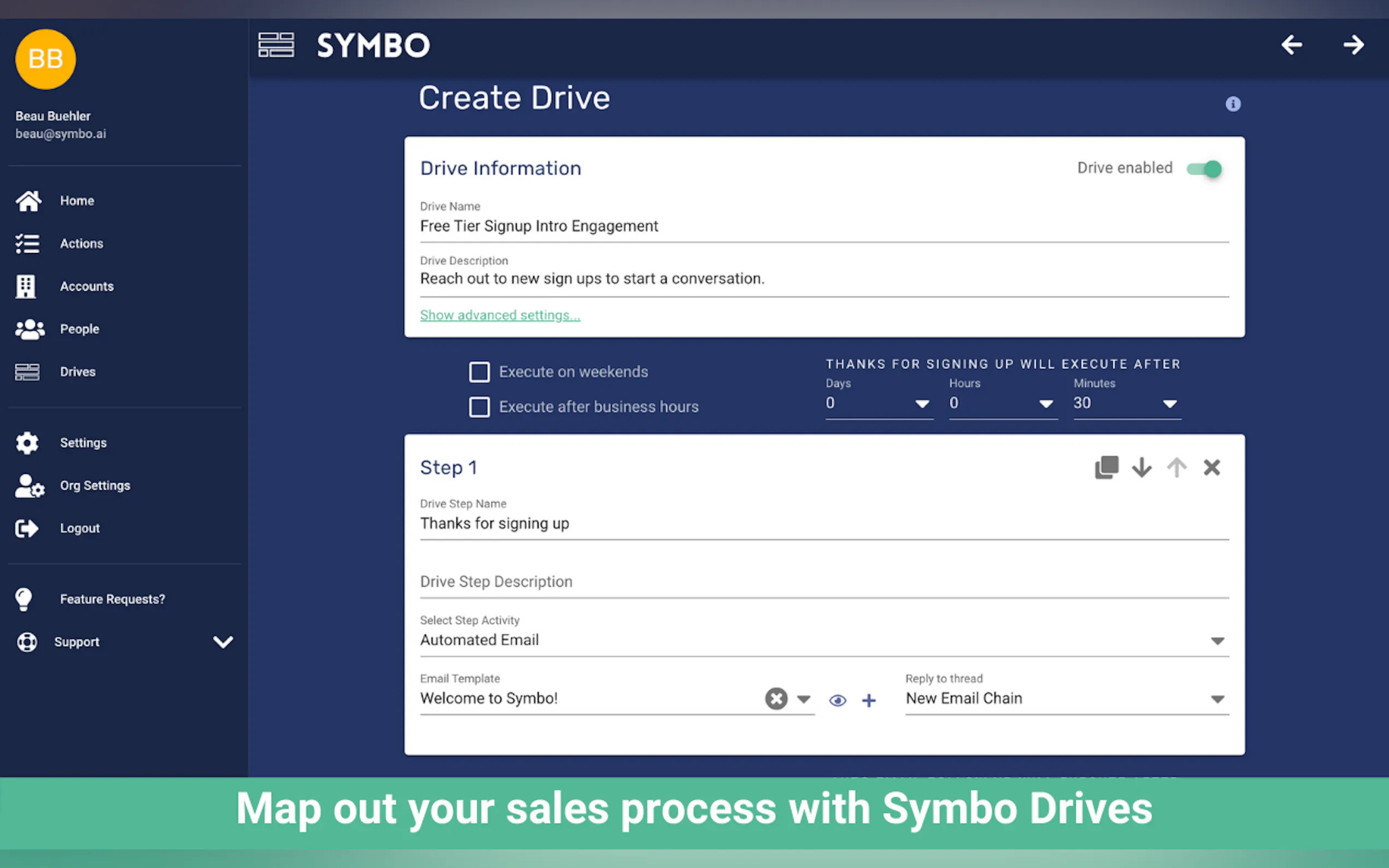Click Show advanced settings link
The image size is (1389, 868).
pyautogui.click(x=500, y=315)
